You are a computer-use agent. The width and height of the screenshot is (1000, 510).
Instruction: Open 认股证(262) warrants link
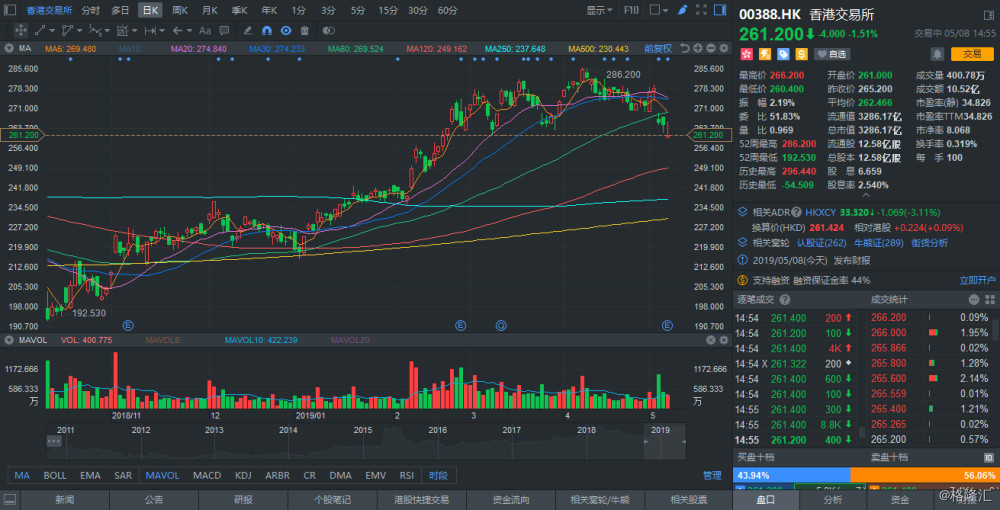pyautogui.click(x=821, y=242)
